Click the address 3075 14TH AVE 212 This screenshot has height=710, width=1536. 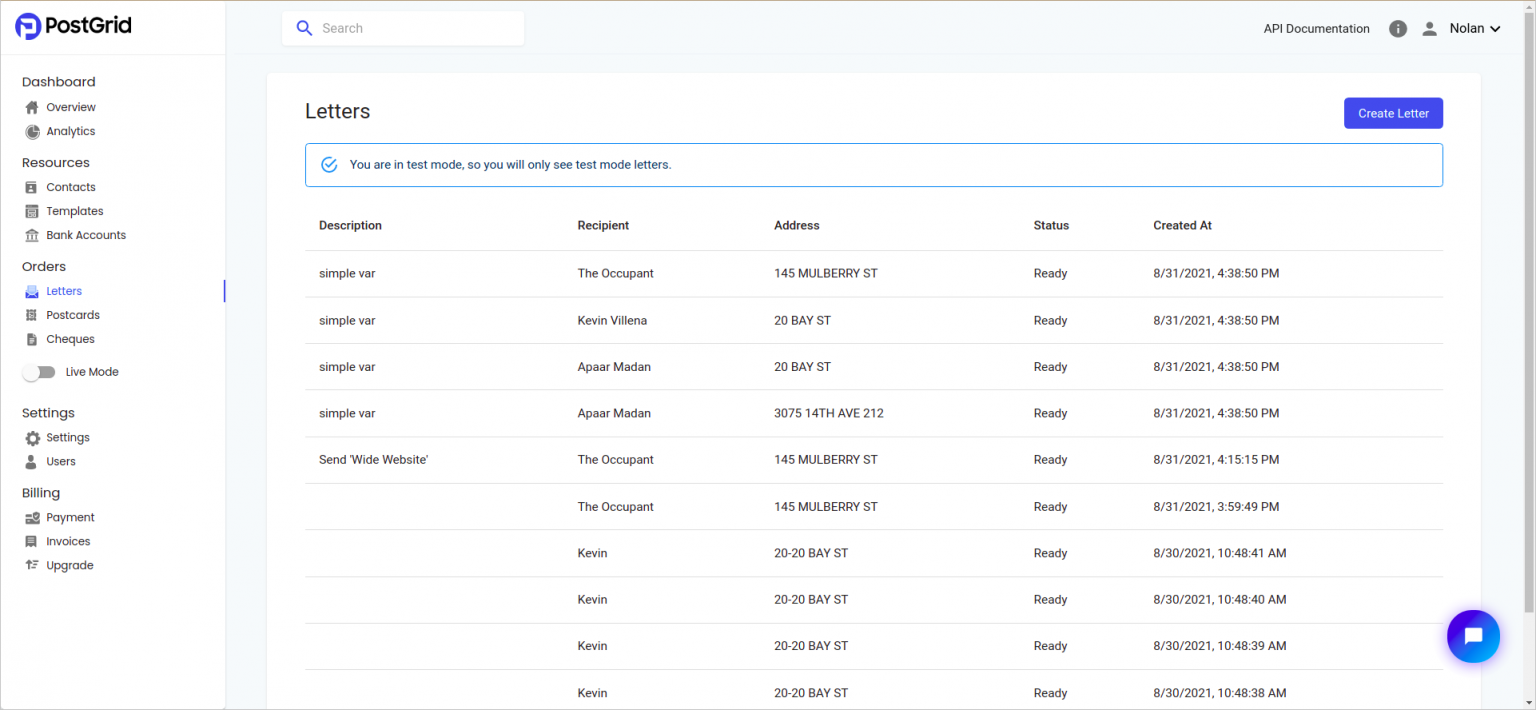tap(828, 413)
